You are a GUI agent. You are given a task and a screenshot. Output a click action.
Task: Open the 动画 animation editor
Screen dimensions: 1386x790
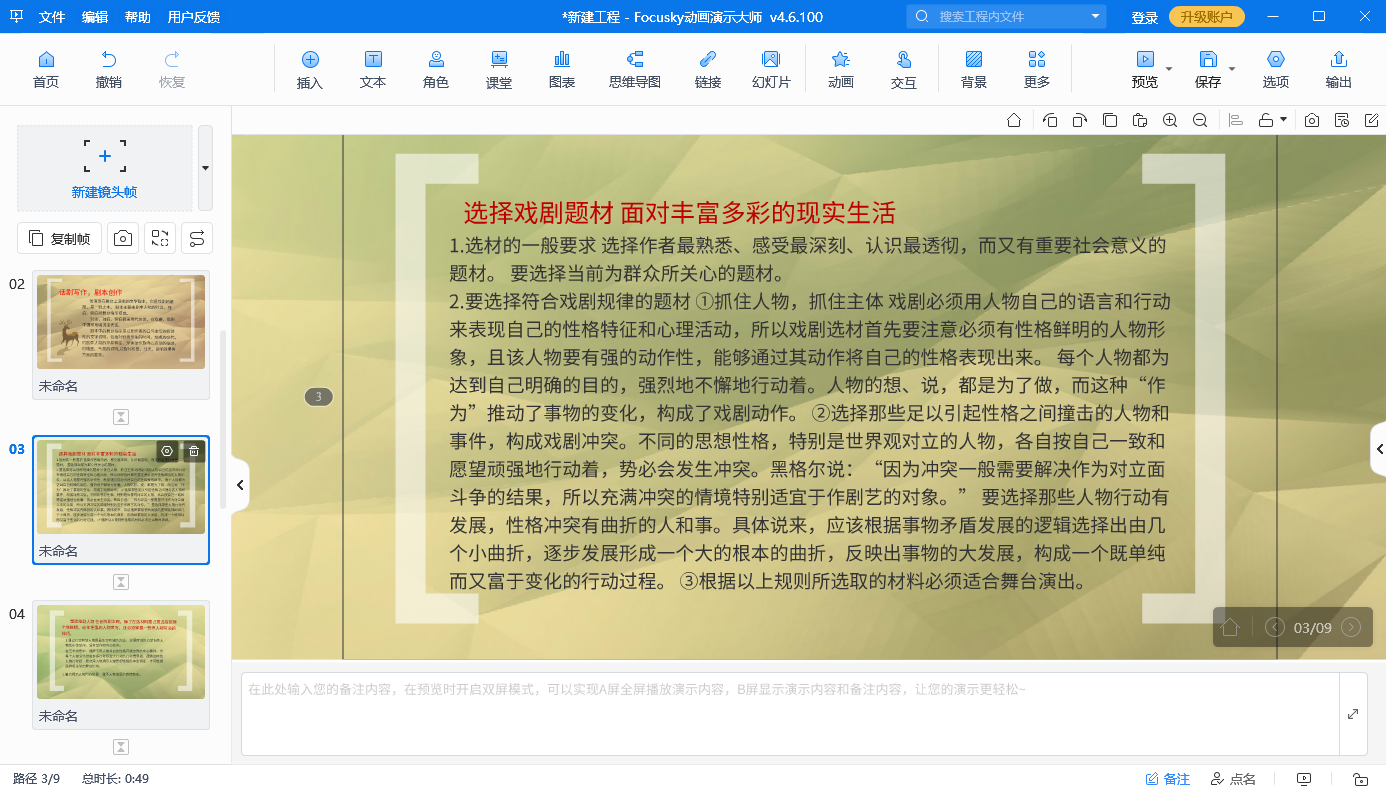pyautogui.click(x=841, y=69)
